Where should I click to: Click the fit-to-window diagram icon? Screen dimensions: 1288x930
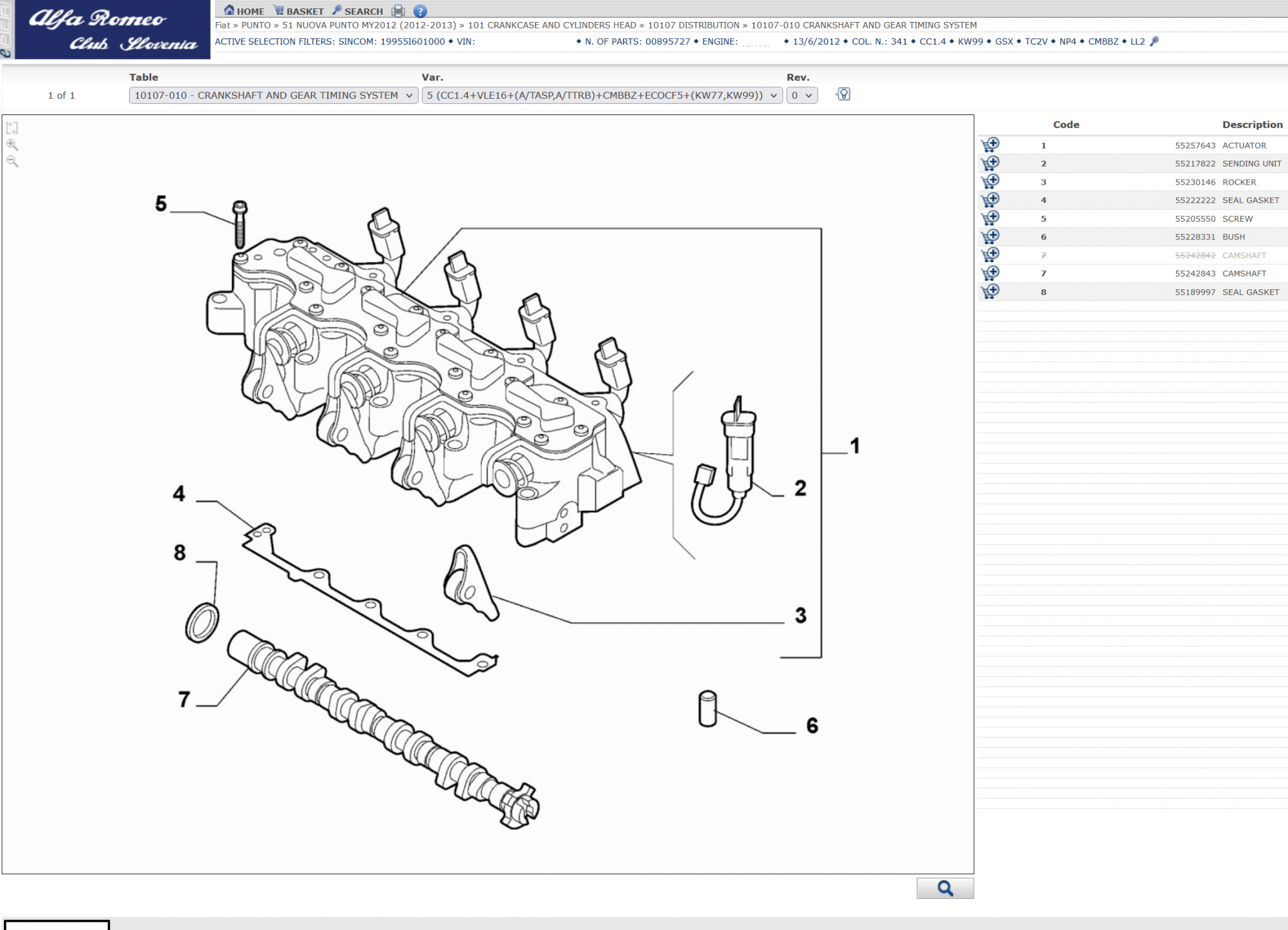(x=12, y=128)
